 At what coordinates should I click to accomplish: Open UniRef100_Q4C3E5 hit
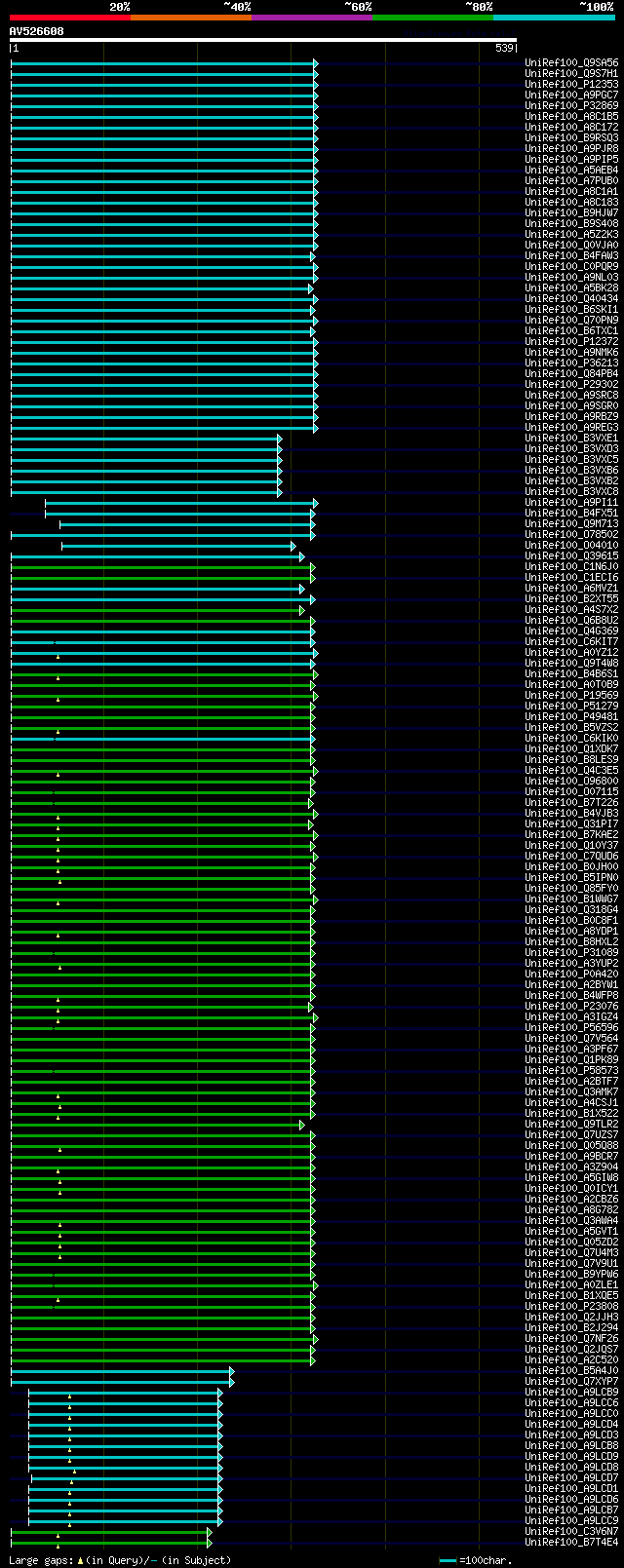[571, 771]
